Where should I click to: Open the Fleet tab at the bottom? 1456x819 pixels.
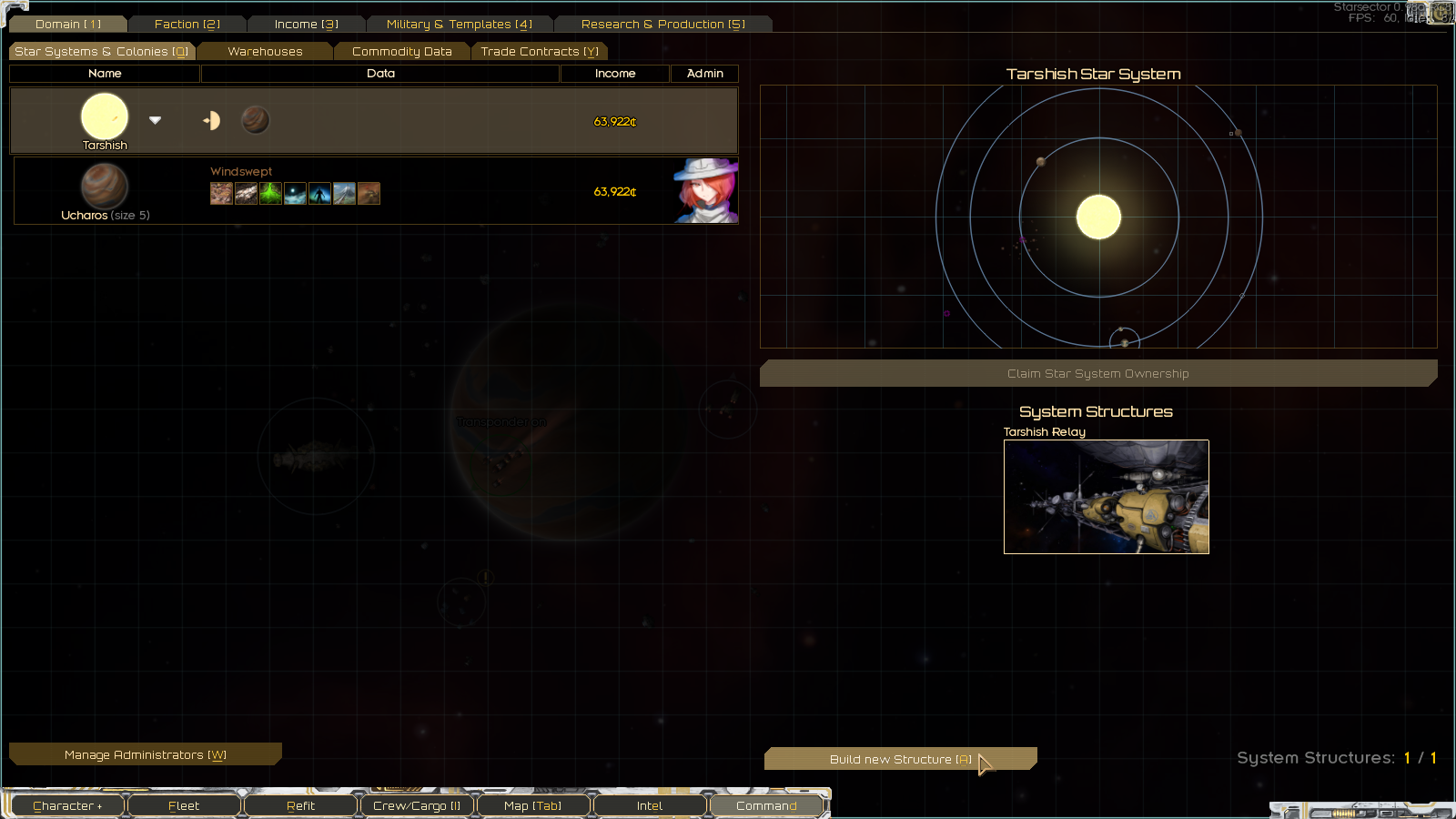click(184, 806)
